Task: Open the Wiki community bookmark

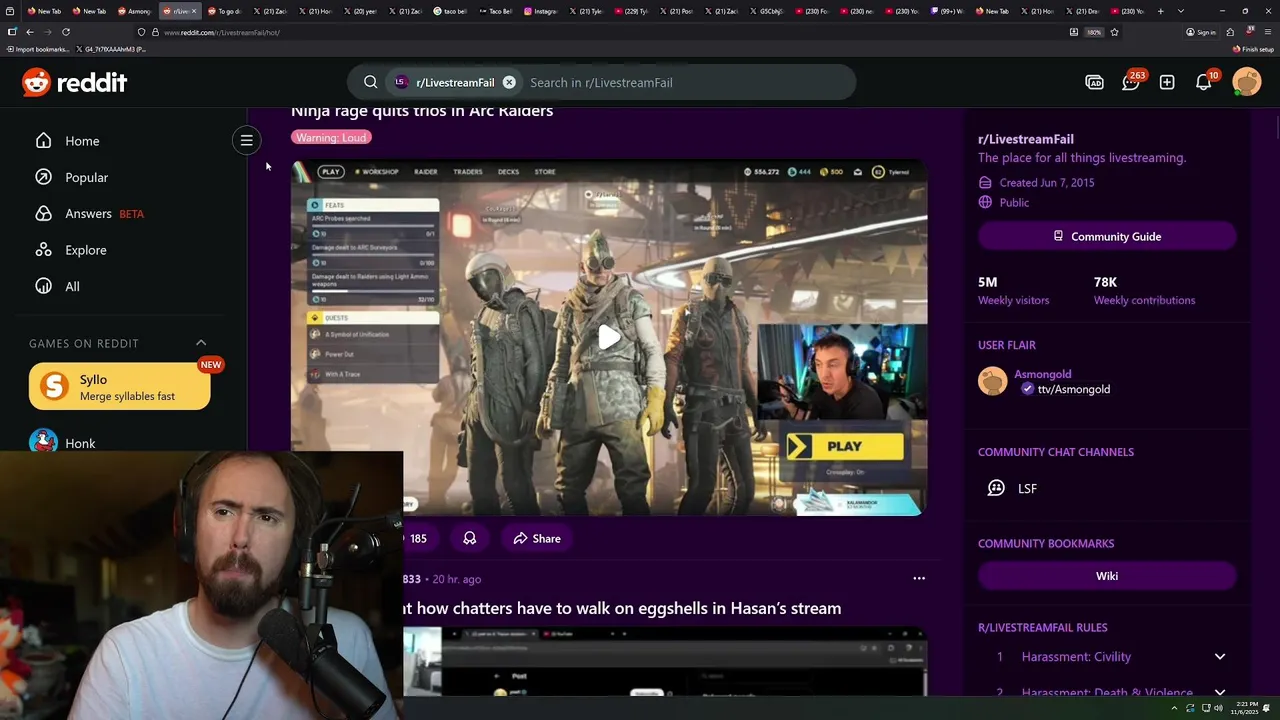Action: 1107,576
